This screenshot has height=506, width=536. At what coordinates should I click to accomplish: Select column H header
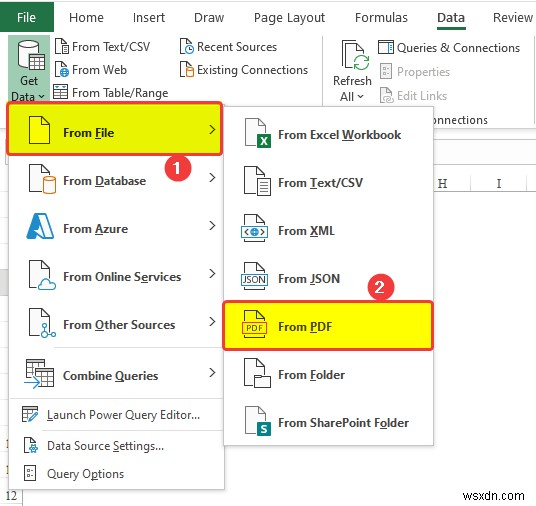(x=443, y=184)
